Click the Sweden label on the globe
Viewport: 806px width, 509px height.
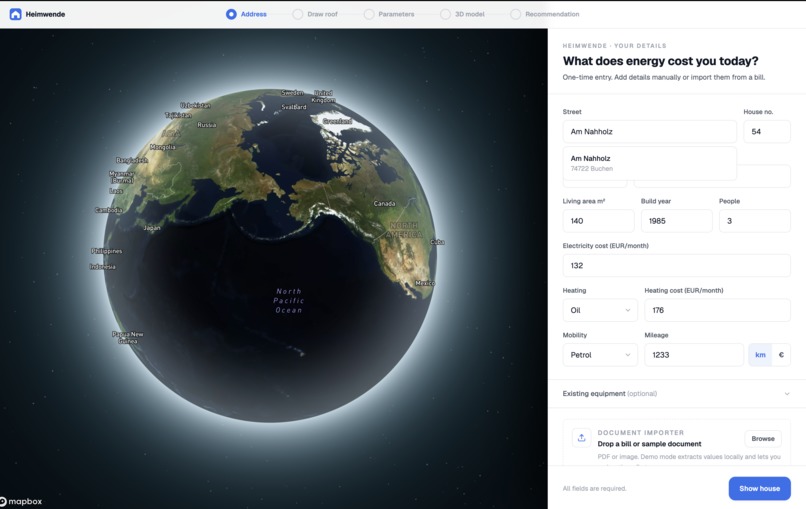292,93
